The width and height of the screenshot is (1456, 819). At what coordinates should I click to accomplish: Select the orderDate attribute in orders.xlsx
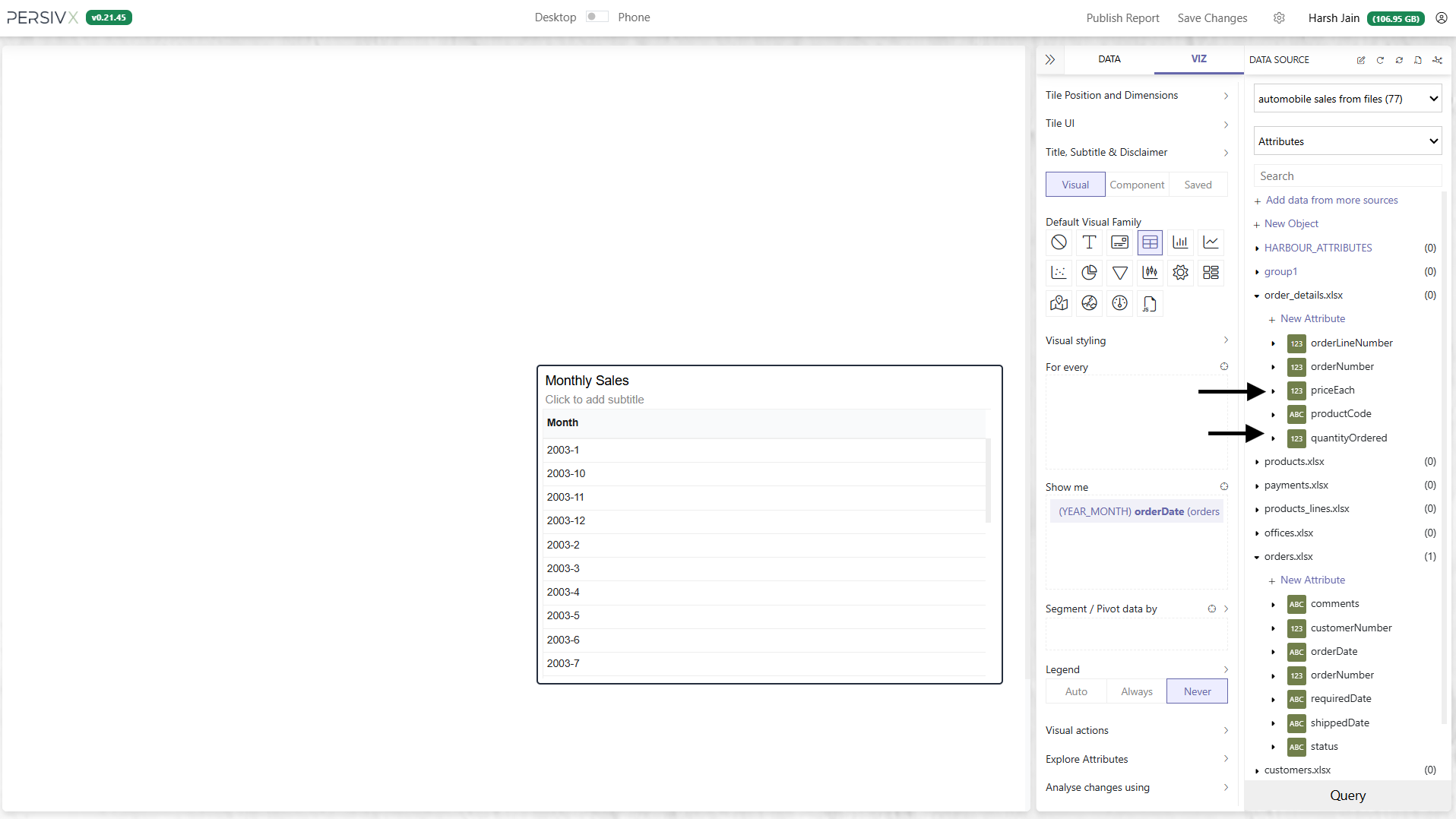[x=1334, y=651]
